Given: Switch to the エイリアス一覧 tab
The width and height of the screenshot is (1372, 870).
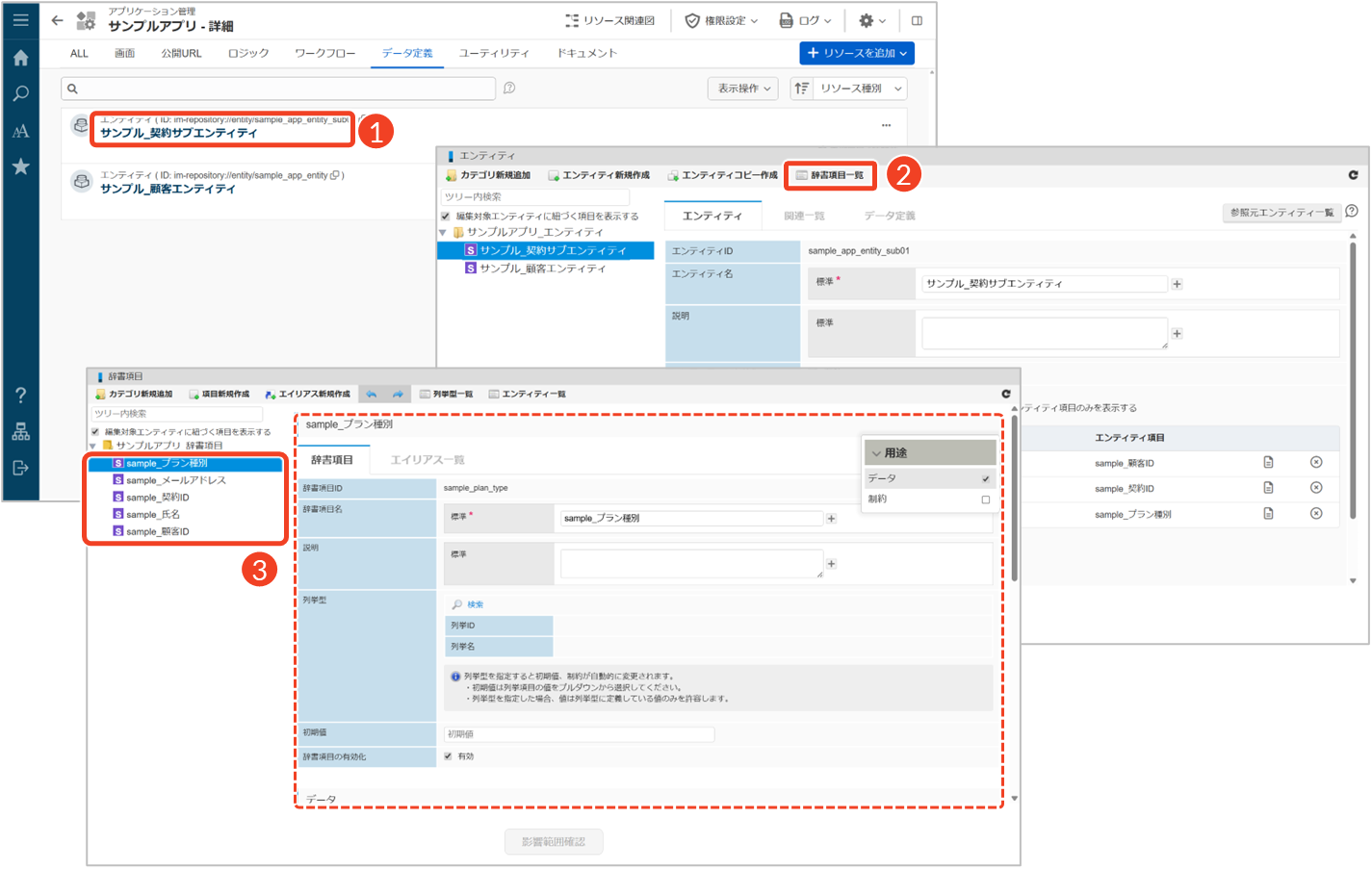Looking at the screenshot, I should [x=427, y=460].
